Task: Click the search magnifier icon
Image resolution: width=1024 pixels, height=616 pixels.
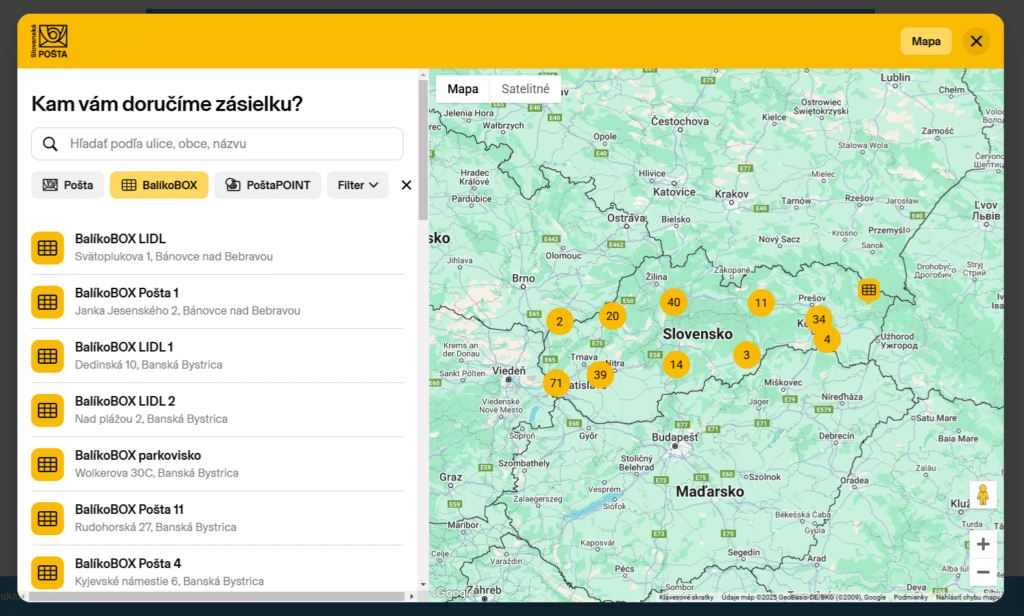Action: click(x=50, y=144)
